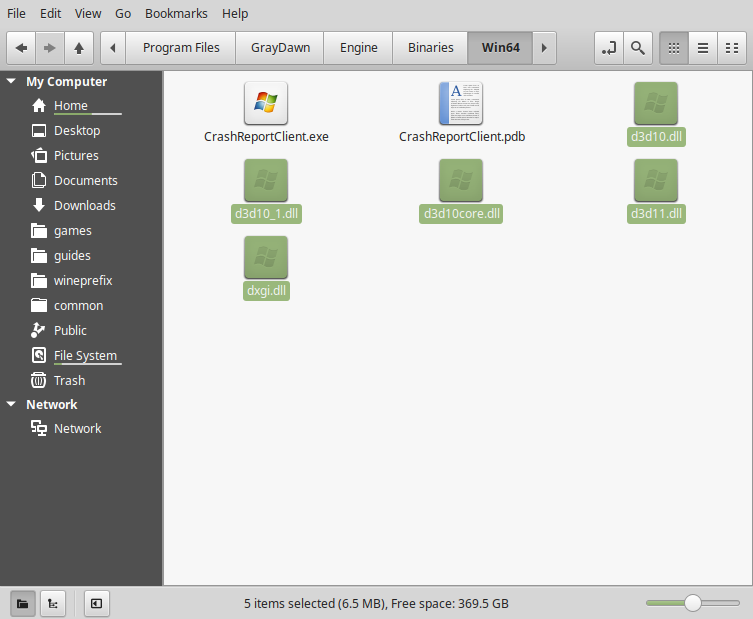Image resolution: width=753 pixels, height=619 pixels.
Task: Go up to the parent folder
Action: point(79,48)
